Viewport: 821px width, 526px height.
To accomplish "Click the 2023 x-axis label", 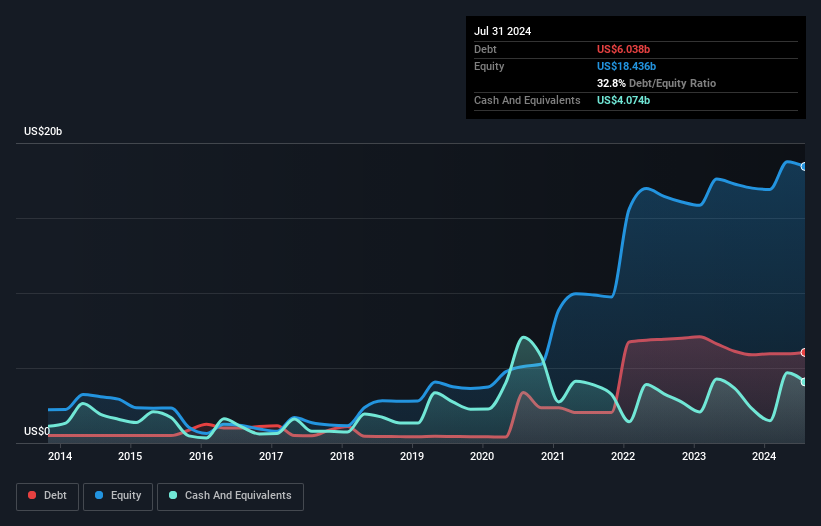I will coord(694,456).
